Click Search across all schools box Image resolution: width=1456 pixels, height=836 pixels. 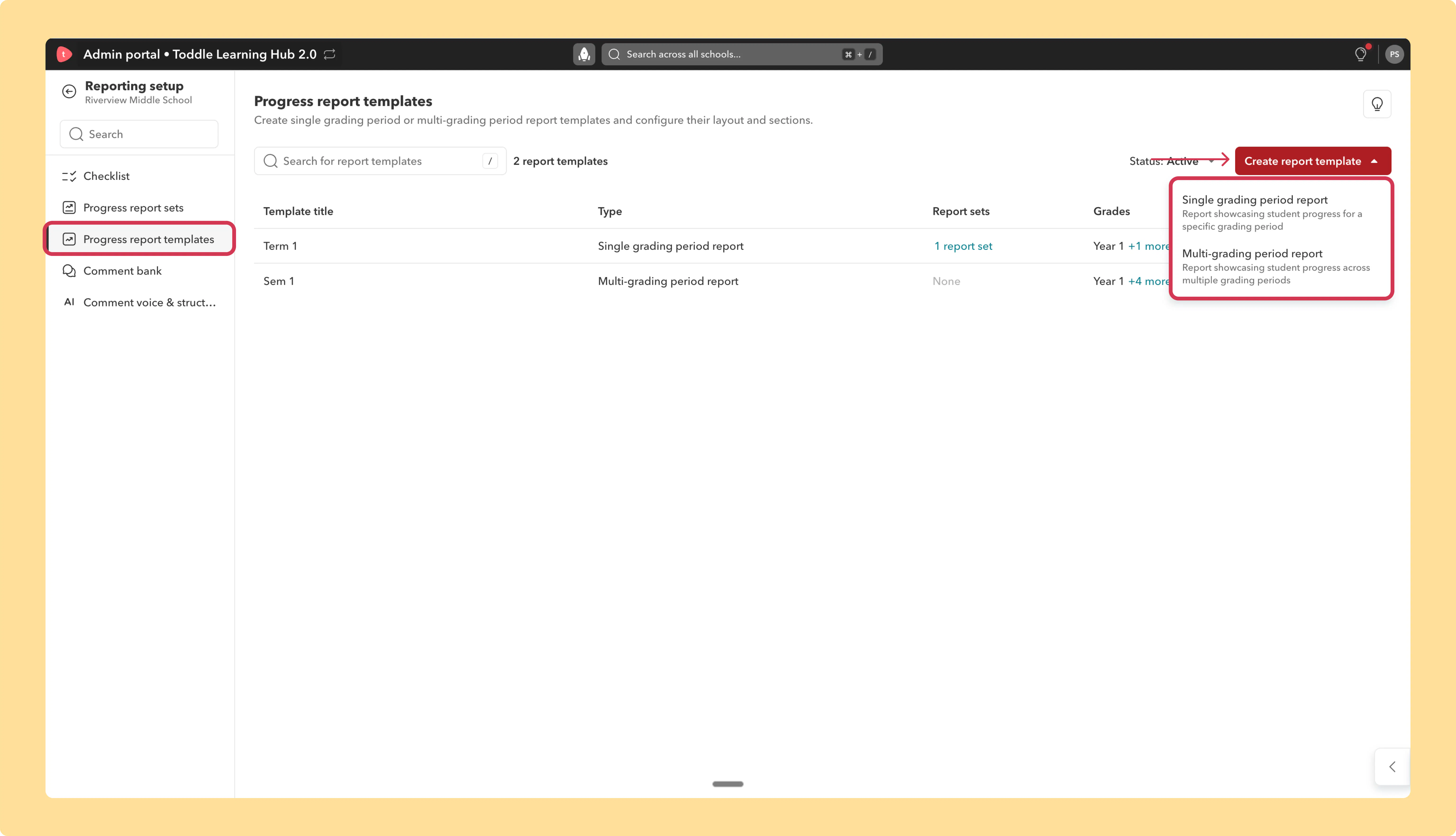(x=742, y=54)
